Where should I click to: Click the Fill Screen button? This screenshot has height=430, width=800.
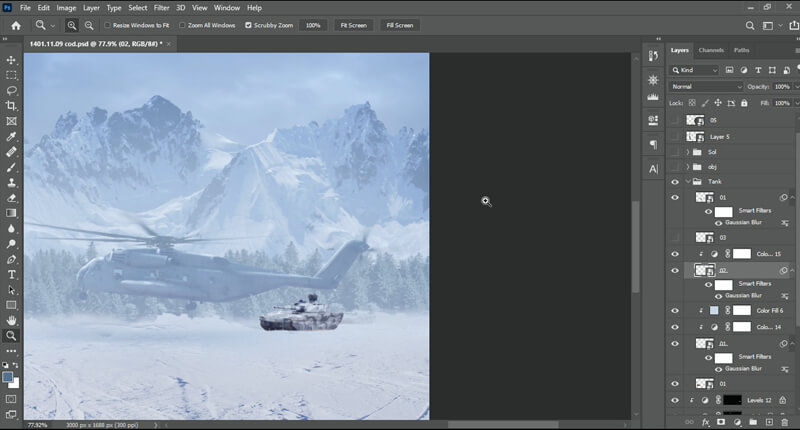pos(399,26)
